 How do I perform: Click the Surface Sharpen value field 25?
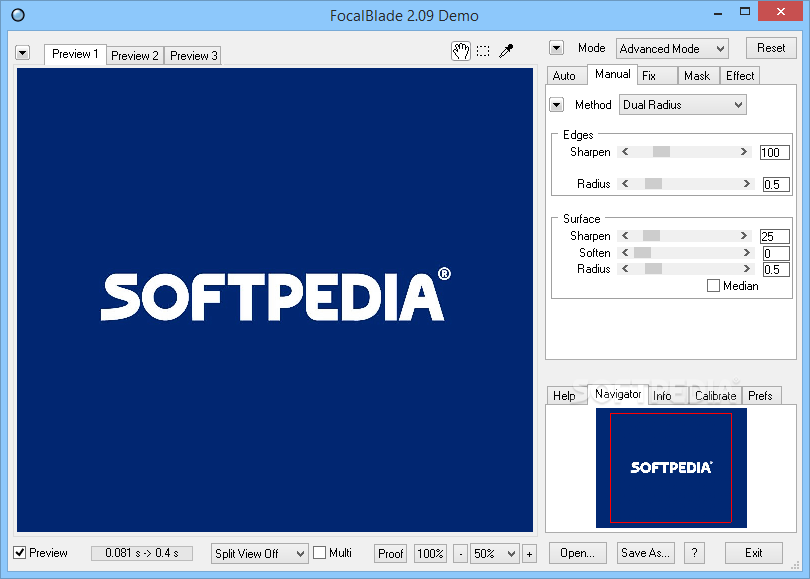coord(775,236)
